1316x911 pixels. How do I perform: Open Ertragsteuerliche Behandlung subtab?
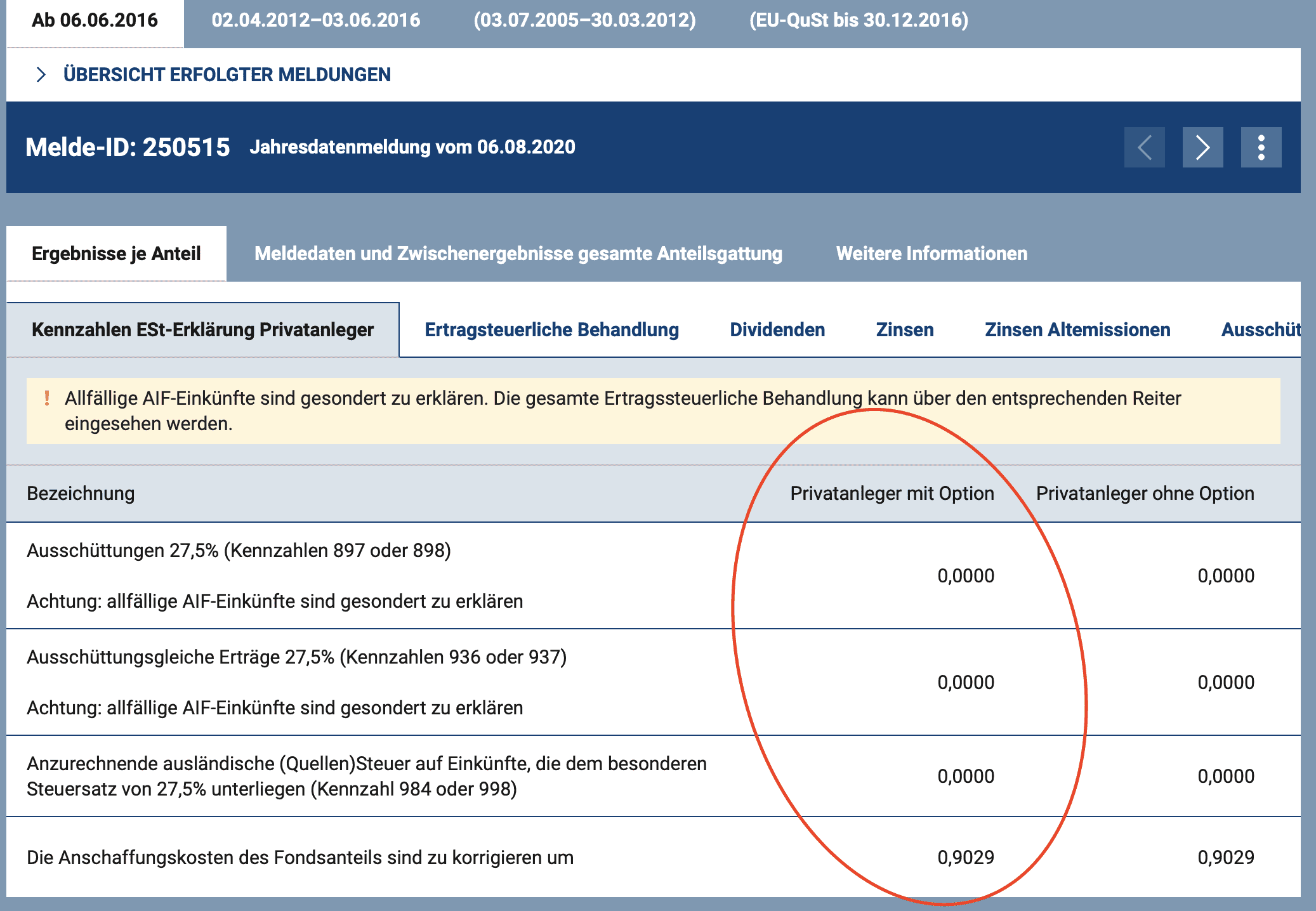(x=551, y=330)
